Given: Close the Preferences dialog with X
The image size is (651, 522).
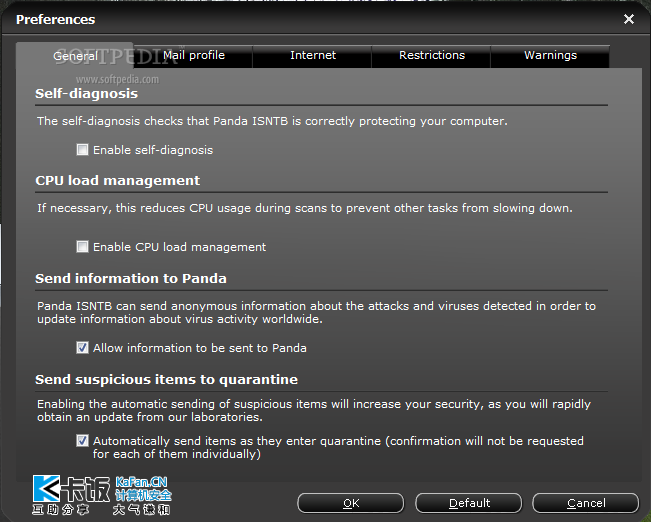Looking at the screenshot, I should click(629, 19).
